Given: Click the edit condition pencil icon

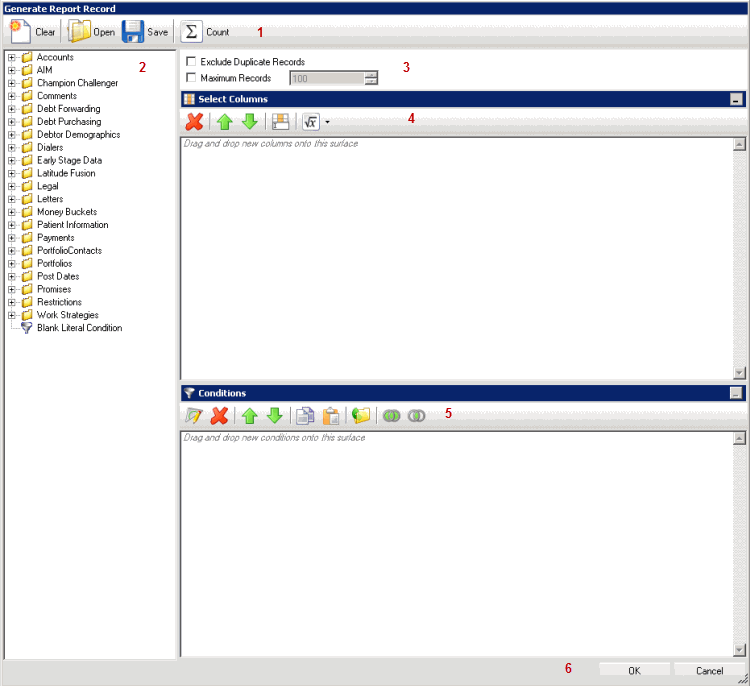Looking at the screenshot, I should tap(194, 416).
